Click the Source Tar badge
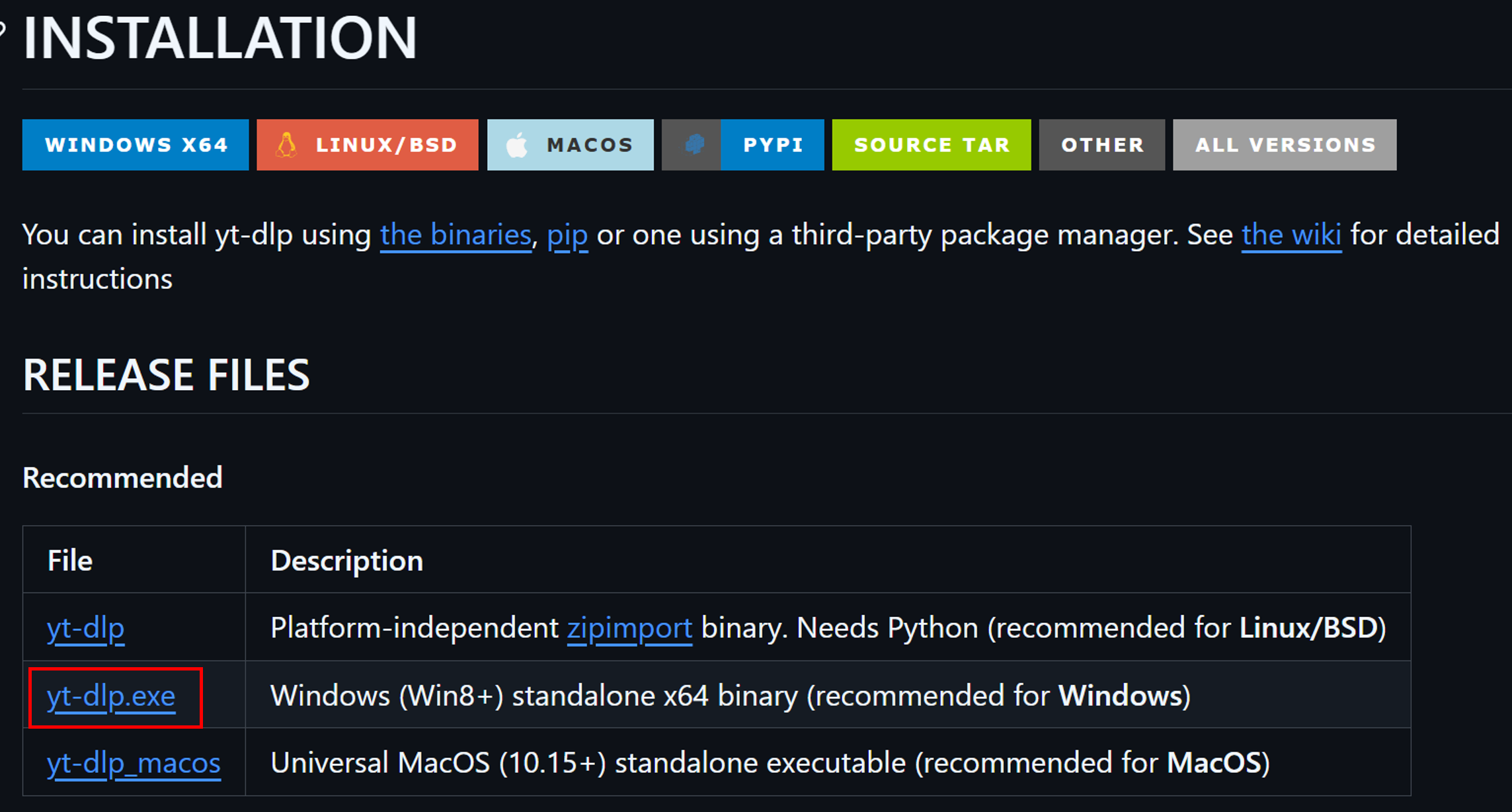1512x812 pixels. coord(932,145)
